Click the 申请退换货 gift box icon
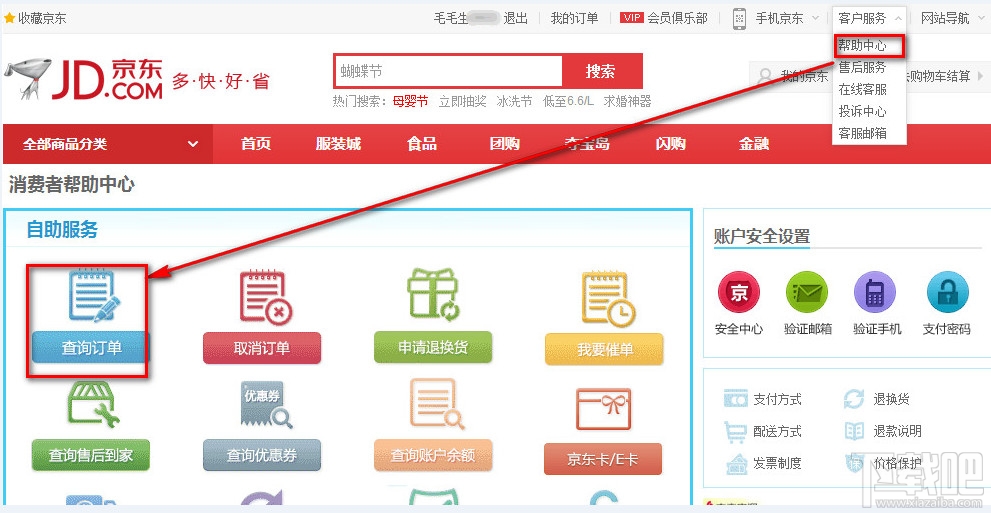 point(433,294)
